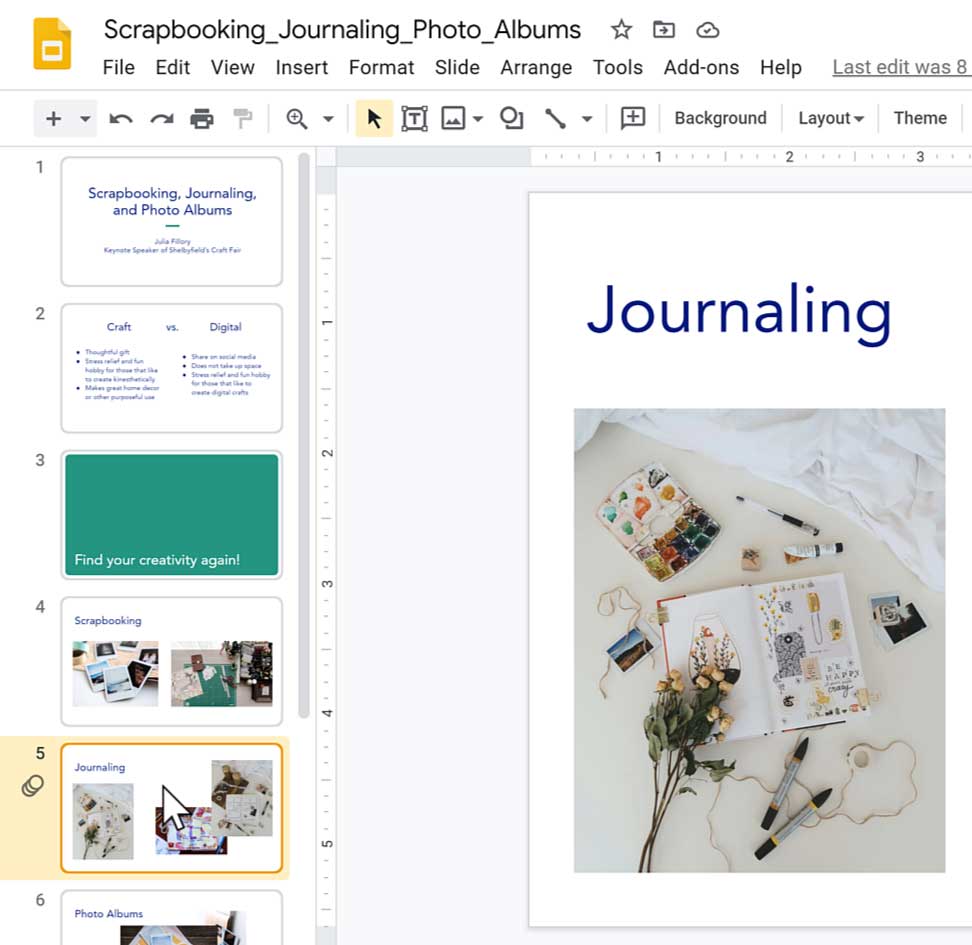Open zoom level dropdown arrow
This screenshot has height=945, width=972.
[329, 118]
